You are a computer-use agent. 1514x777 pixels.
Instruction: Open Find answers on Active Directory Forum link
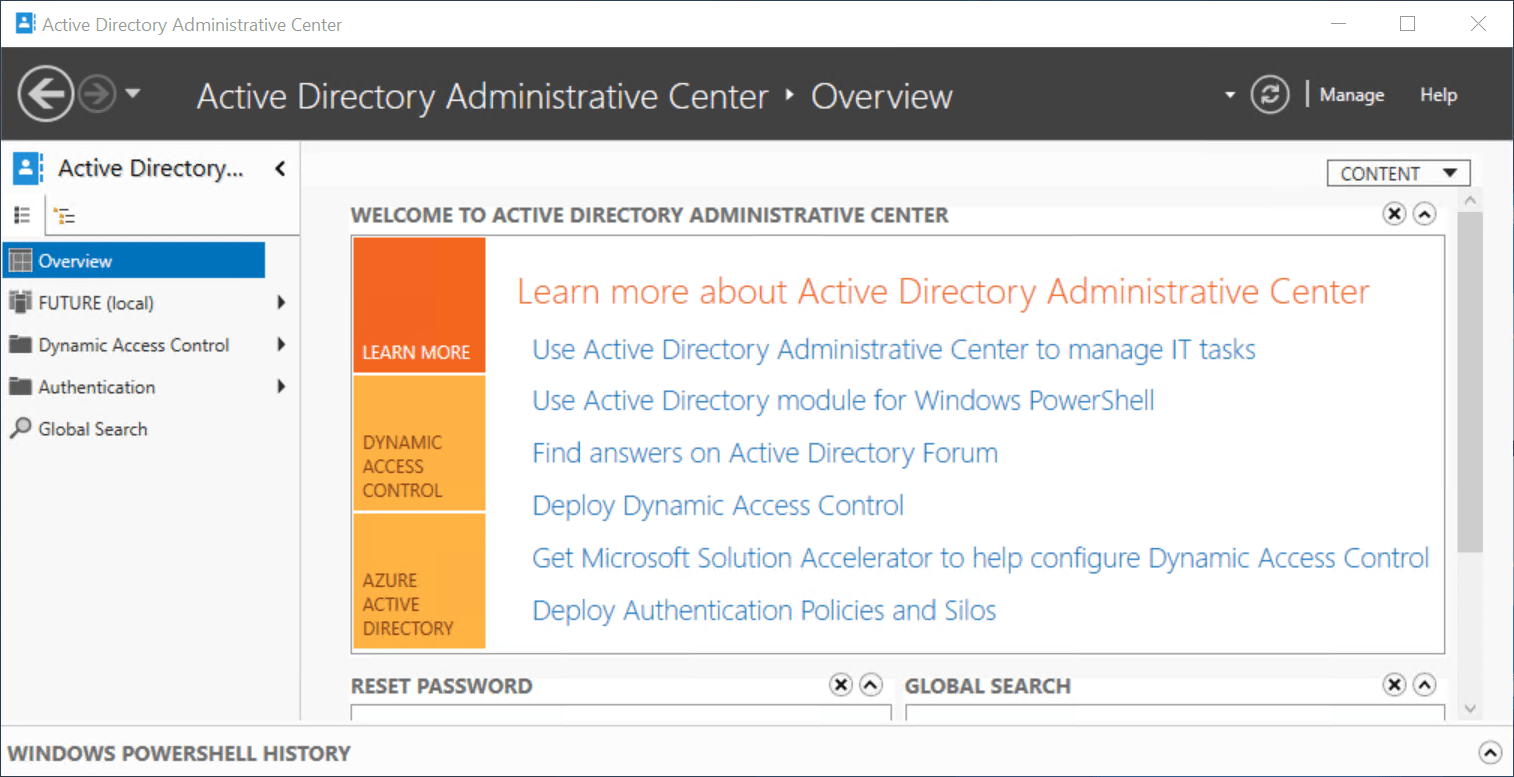pos(765,454)
